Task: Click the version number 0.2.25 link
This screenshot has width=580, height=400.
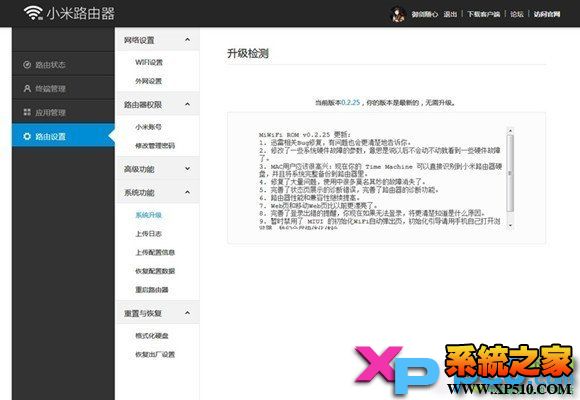Action: click(350, 102)
